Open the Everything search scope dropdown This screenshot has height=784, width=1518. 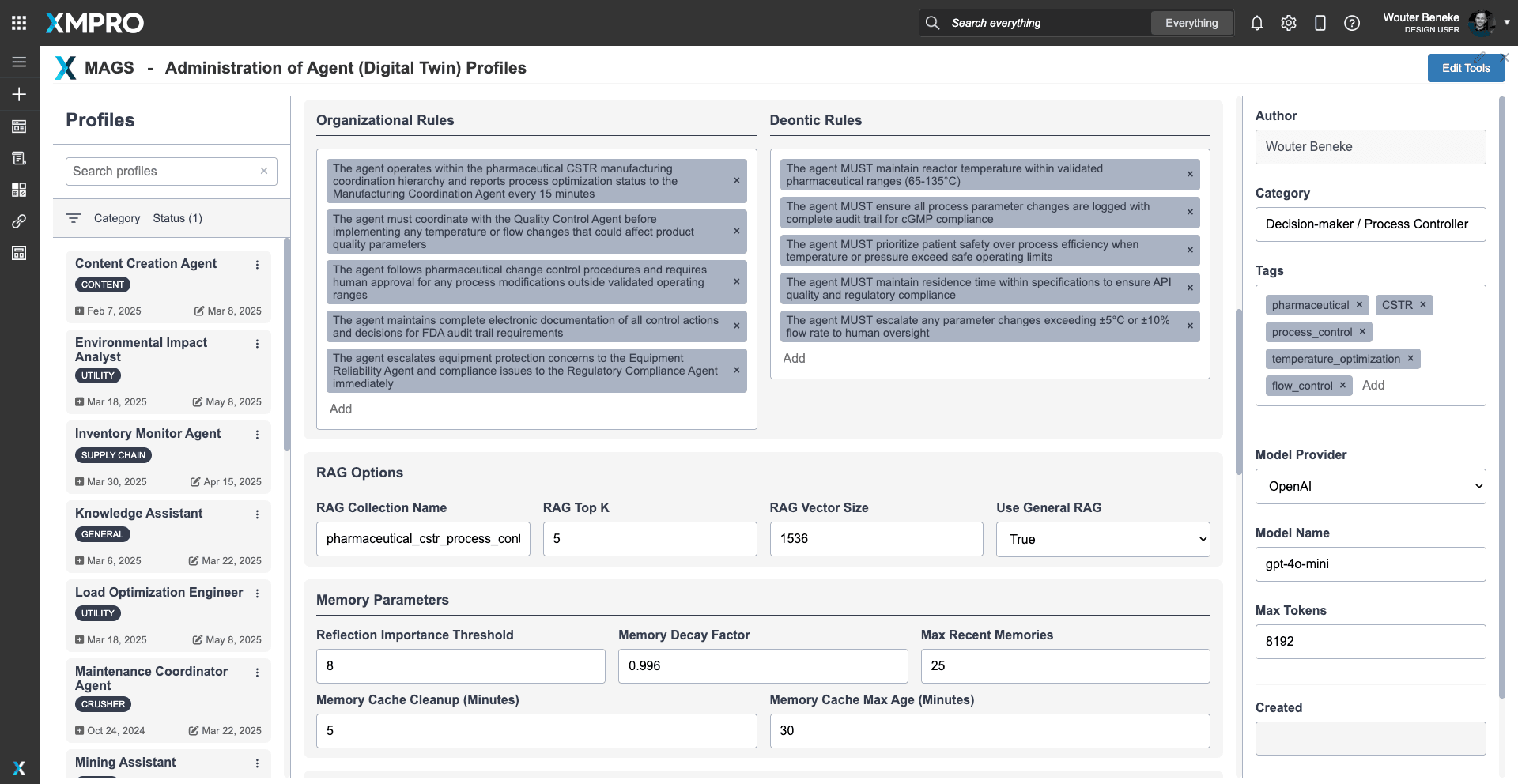pos(1191,23)
